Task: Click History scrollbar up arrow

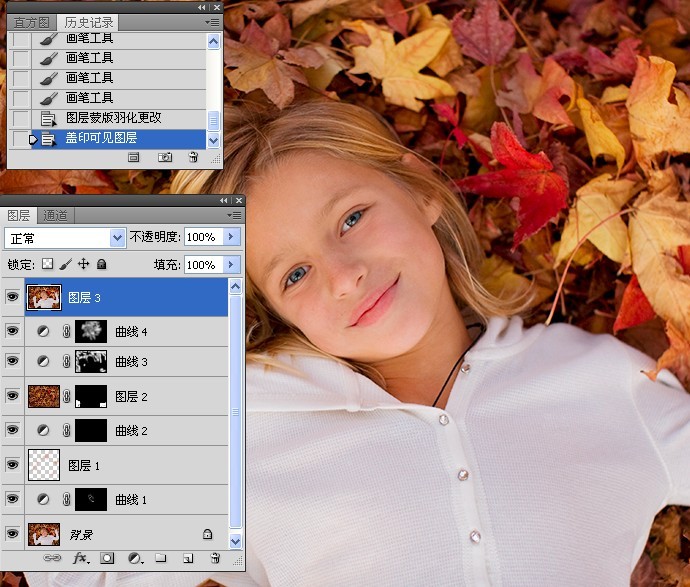Action: 213,42
